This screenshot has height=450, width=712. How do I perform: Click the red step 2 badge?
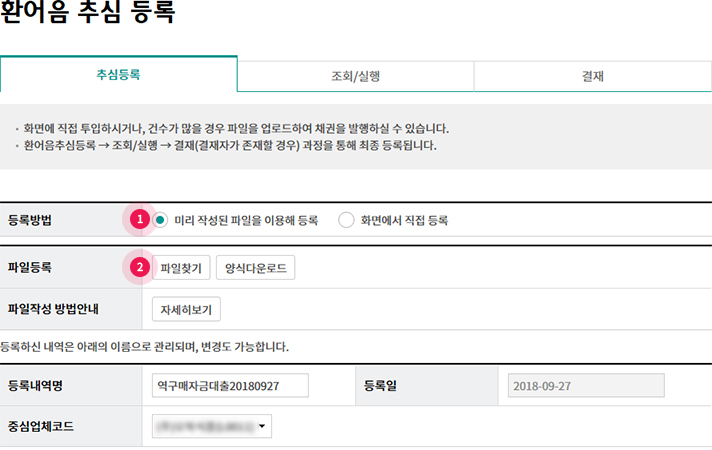click(141, 267)
